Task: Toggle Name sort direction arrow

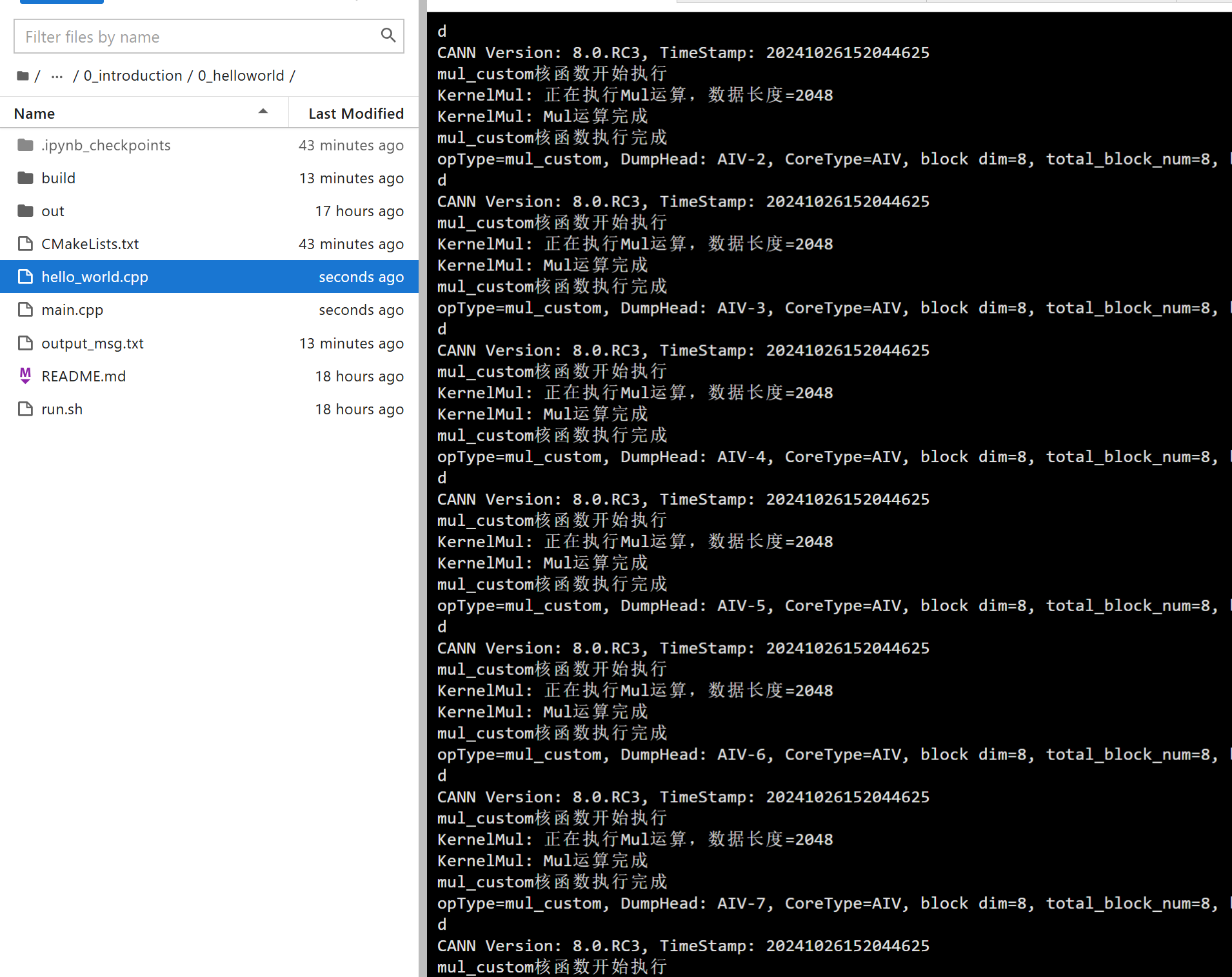Action: click(x=263, y=112)
